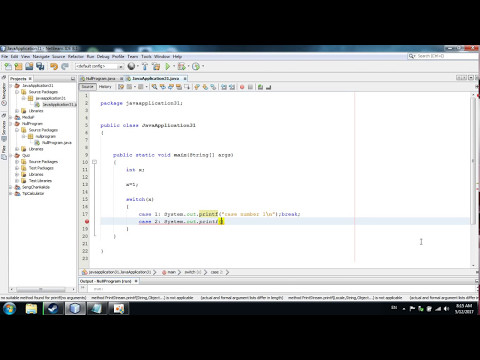Click the Last Edit icon in the editor toolbar

(x=121, y=87)
